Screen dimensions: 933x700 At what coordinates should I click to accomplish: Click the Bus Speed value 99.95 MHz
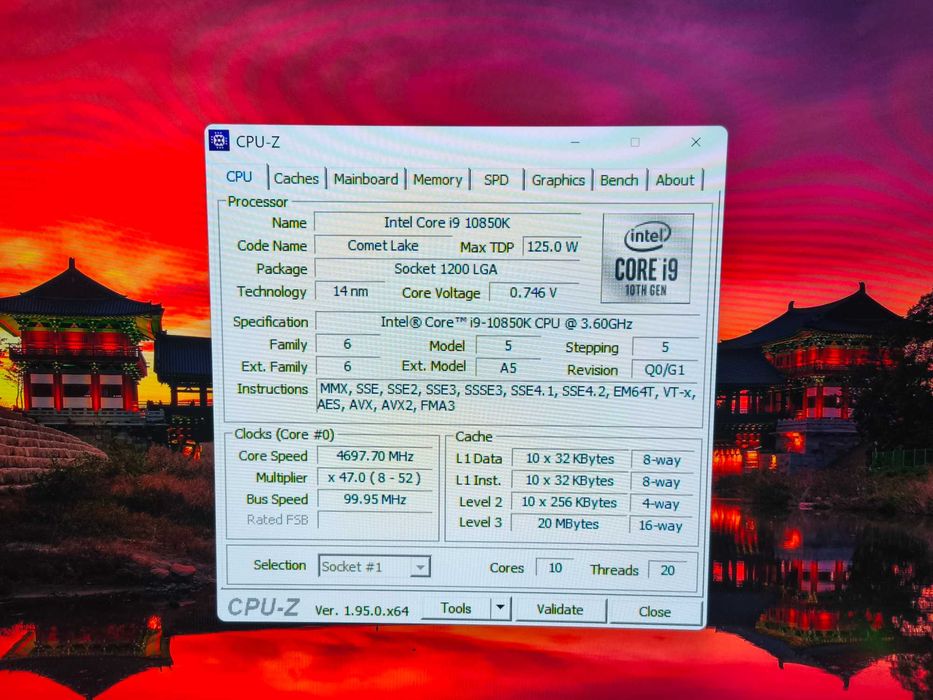pos(375,499)
